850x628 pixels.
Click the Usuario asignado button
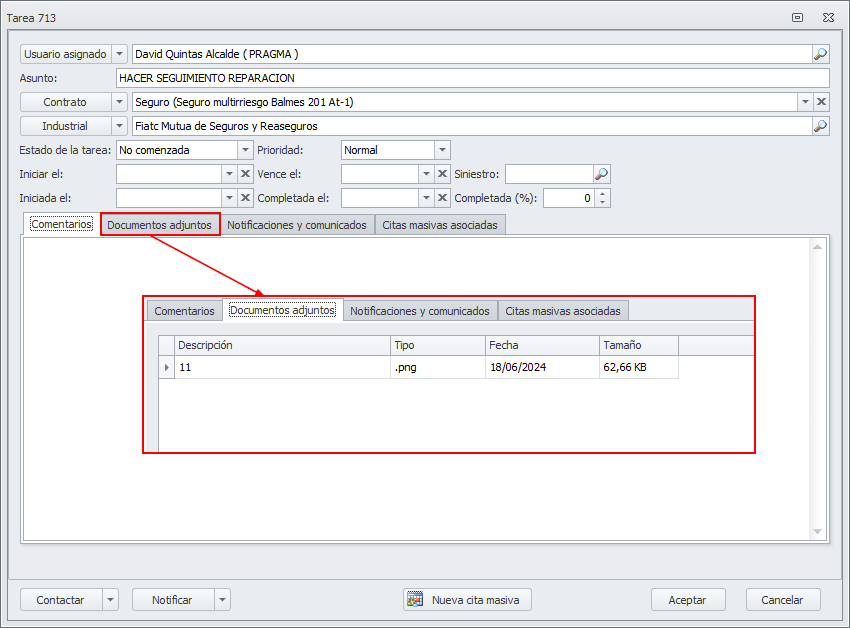point(66,54)
